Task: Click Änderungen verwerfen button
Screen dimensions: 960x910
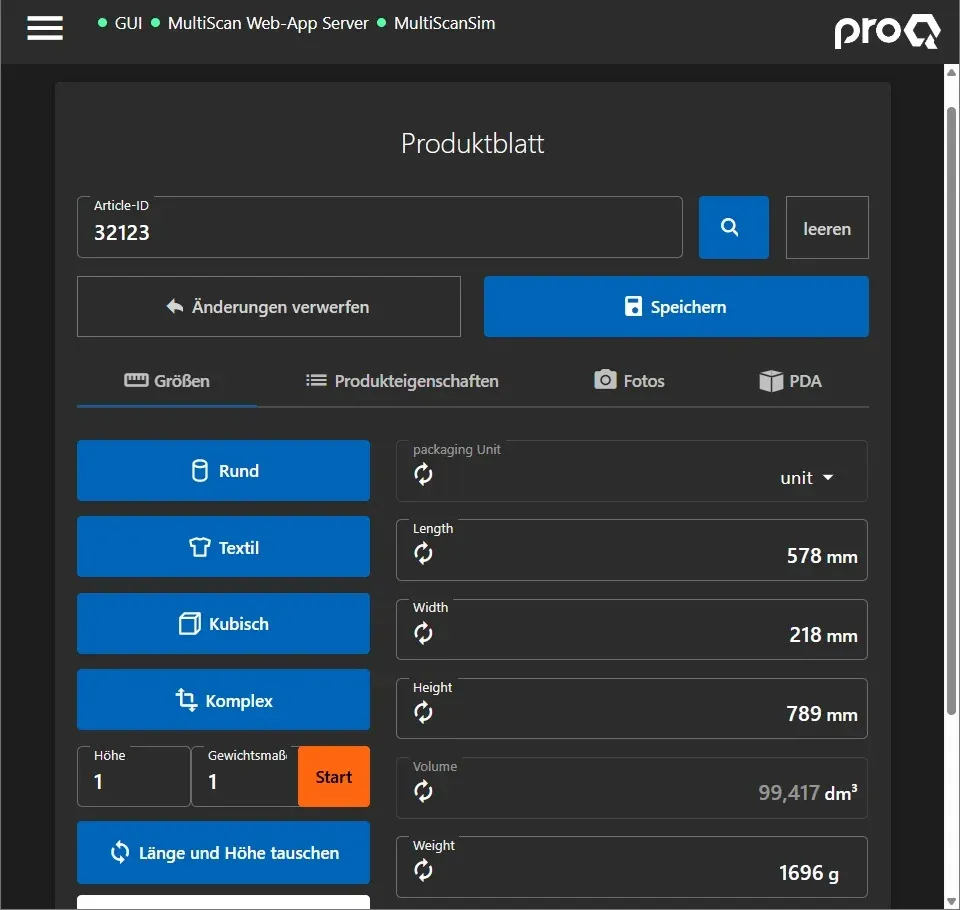Action: (x=269, y=306)
